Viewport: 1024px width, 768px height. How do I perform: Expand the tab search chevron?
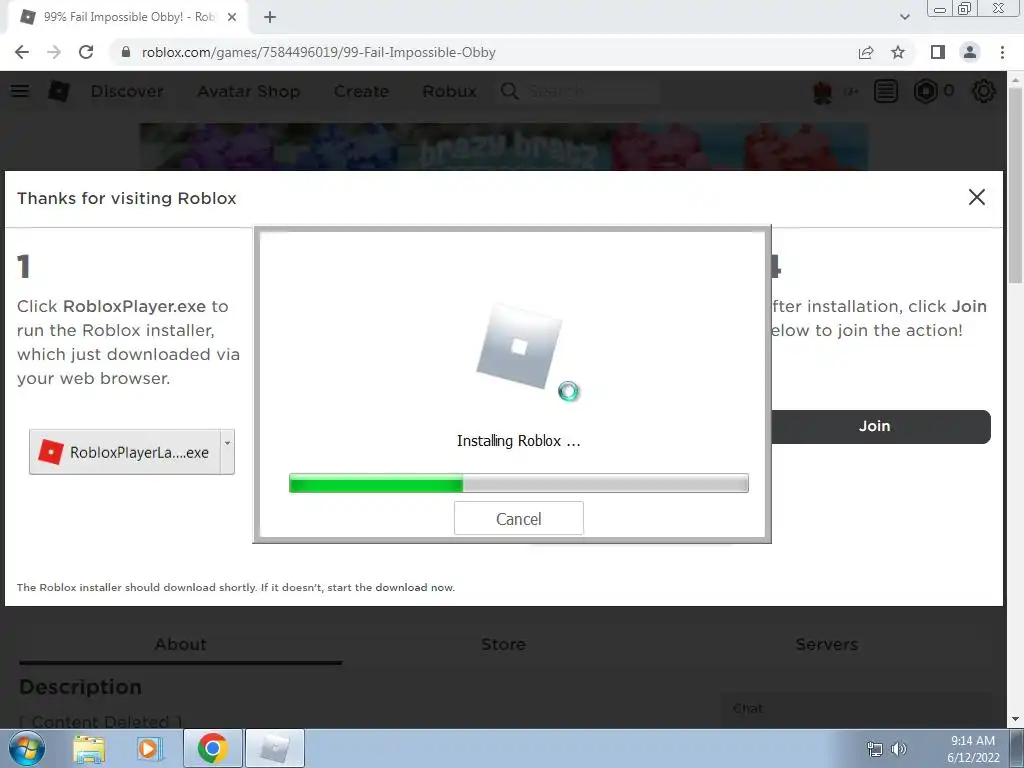[x=904, y=17]
